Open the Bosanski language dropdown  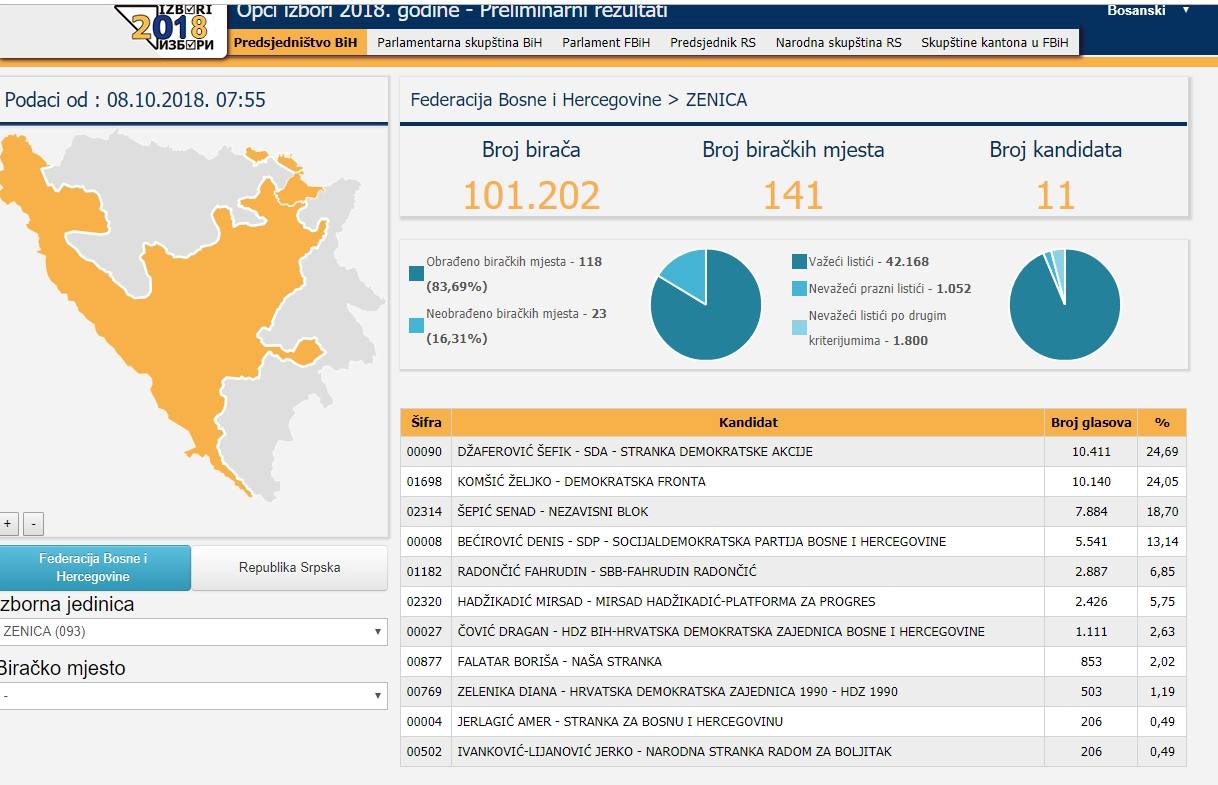point(1148,10)
